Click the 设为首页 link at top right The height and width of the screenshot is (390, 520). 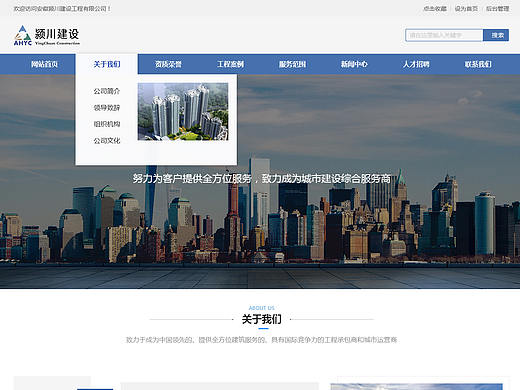point(466,9)
